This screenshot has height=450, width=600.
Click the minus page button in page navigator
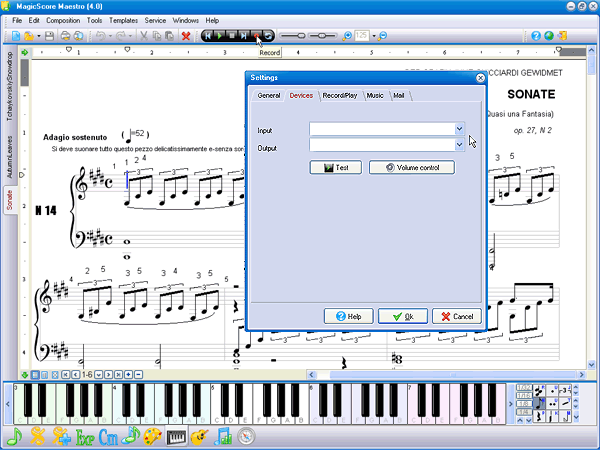(x=139, y=375)
